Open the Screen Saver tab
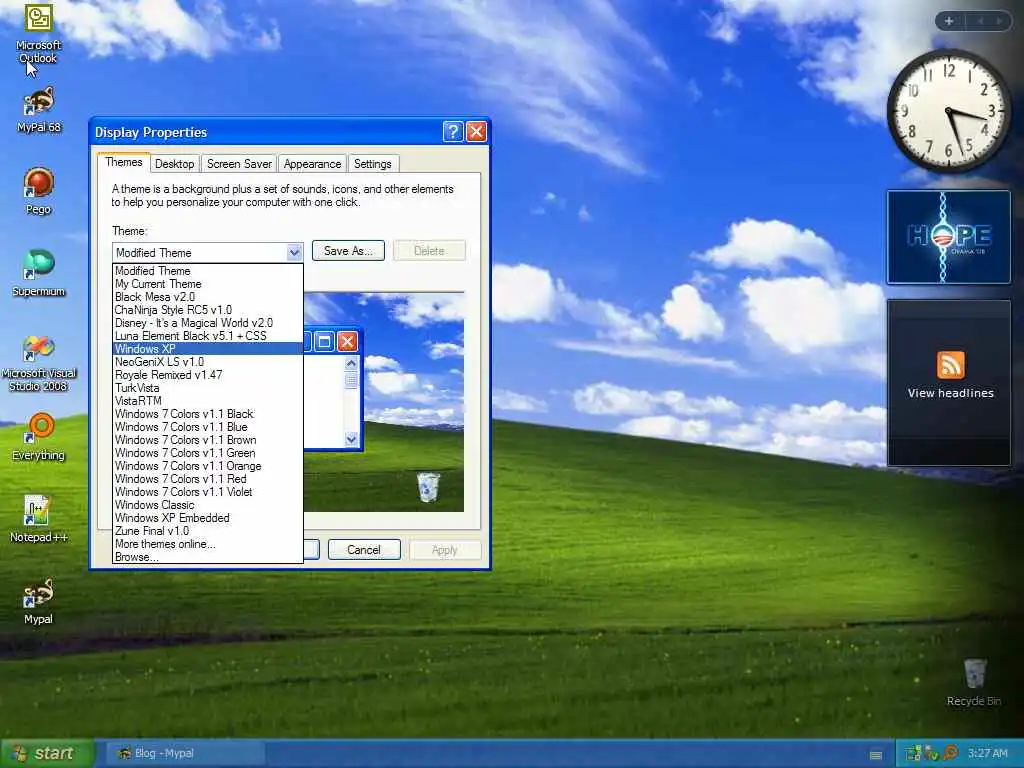 (239, 164)
